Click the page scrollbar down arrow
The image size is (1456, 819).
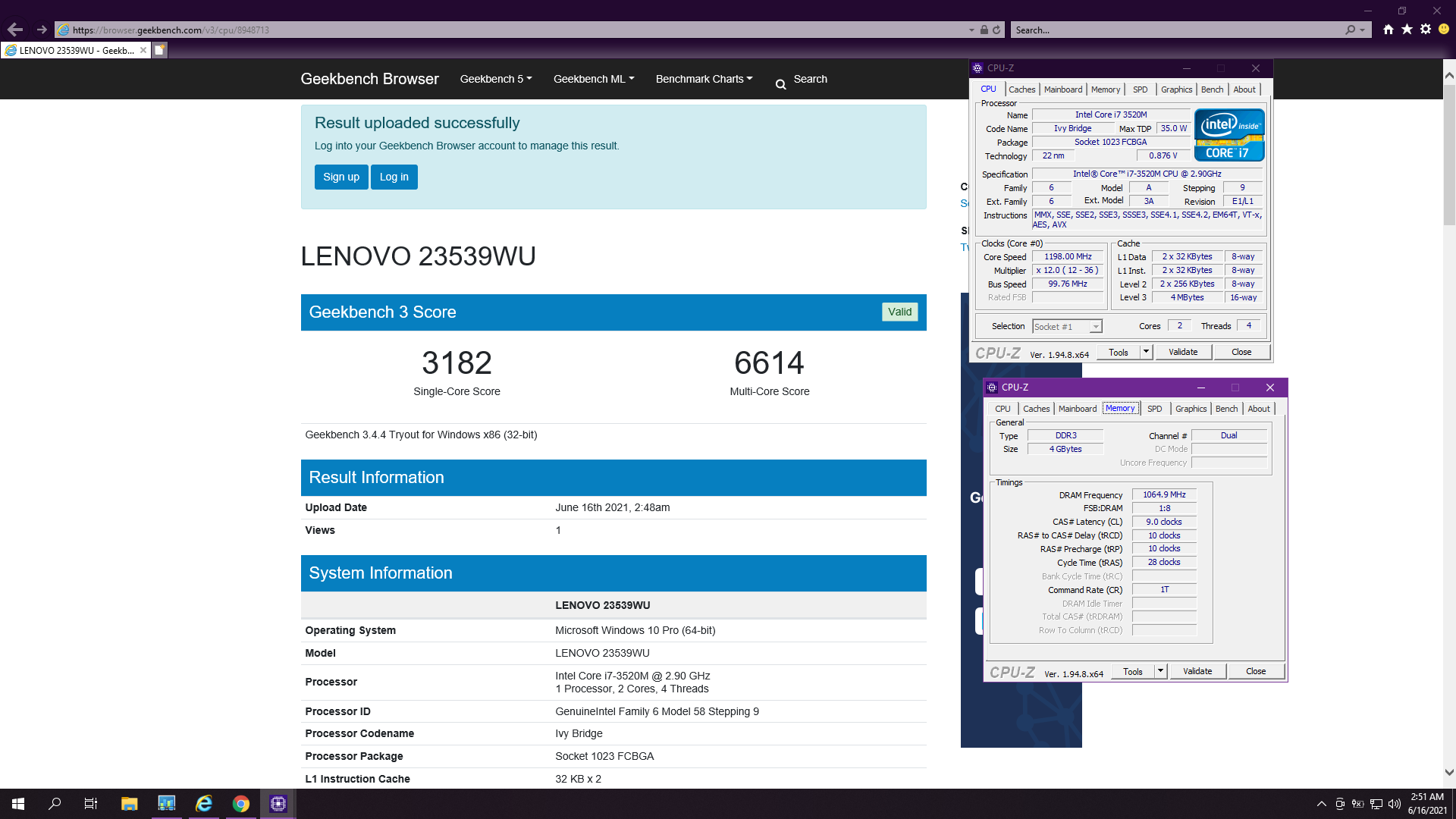pyautogui.click(x=1449, y=773)
